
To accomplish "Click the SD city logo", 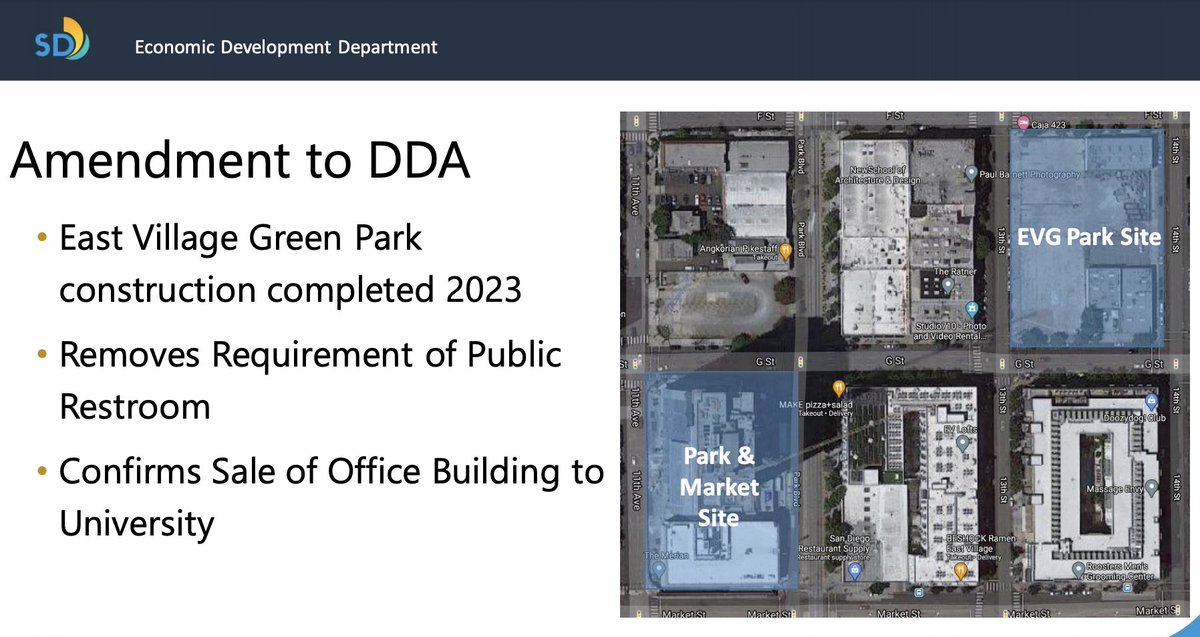I will (62, 40).
